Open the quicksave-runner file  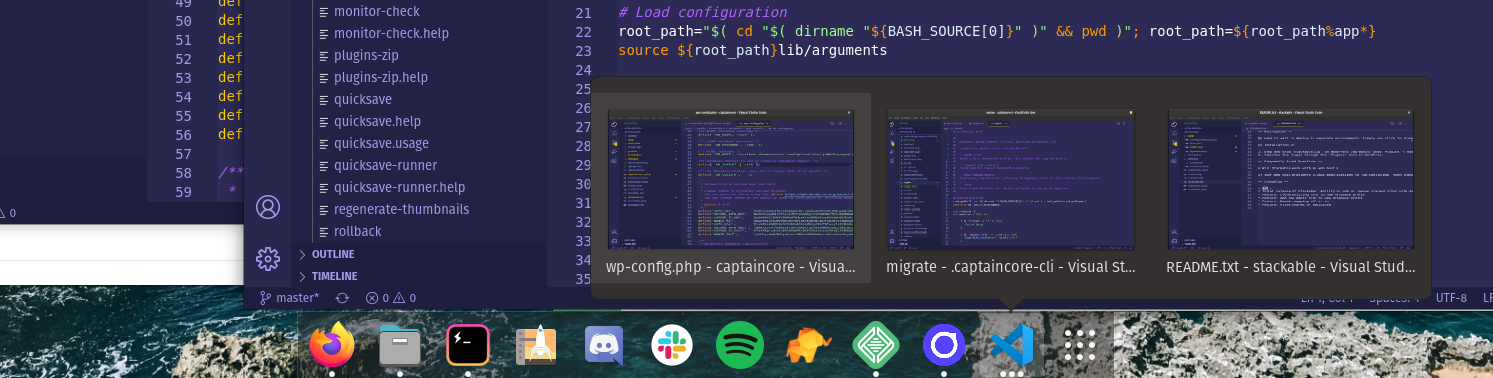[385, 165]
